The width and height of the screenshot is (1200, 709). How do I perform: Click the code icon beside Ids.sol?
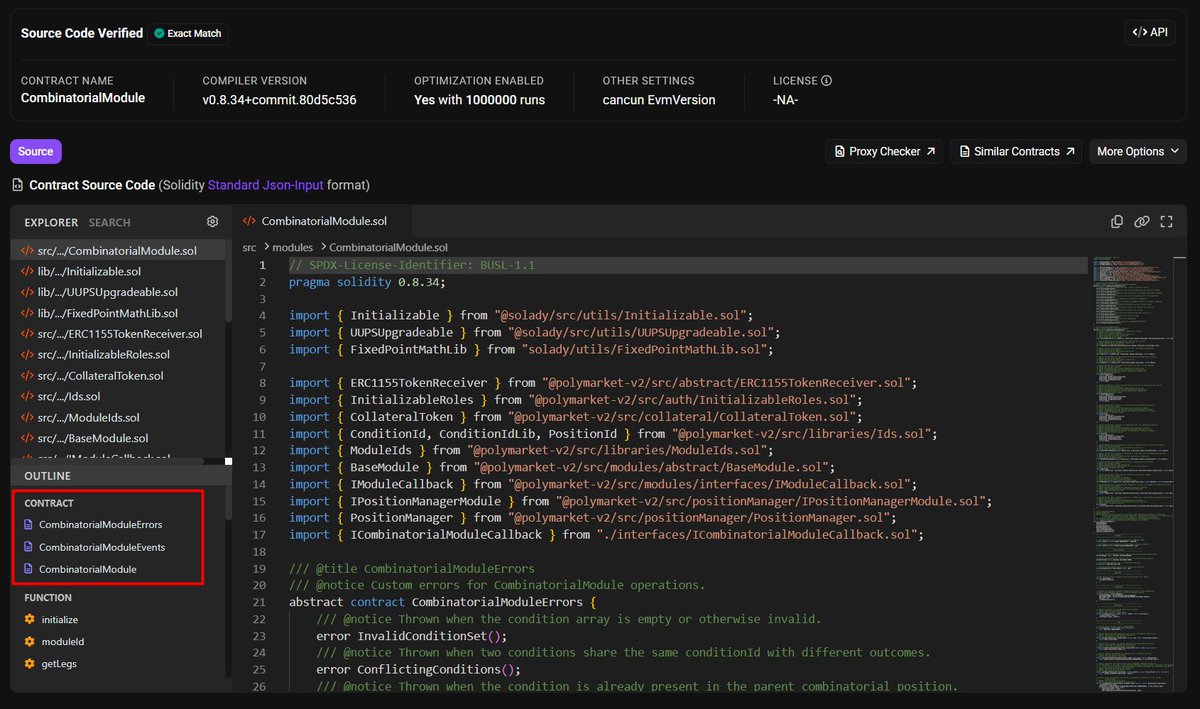(x=27, y=397)
